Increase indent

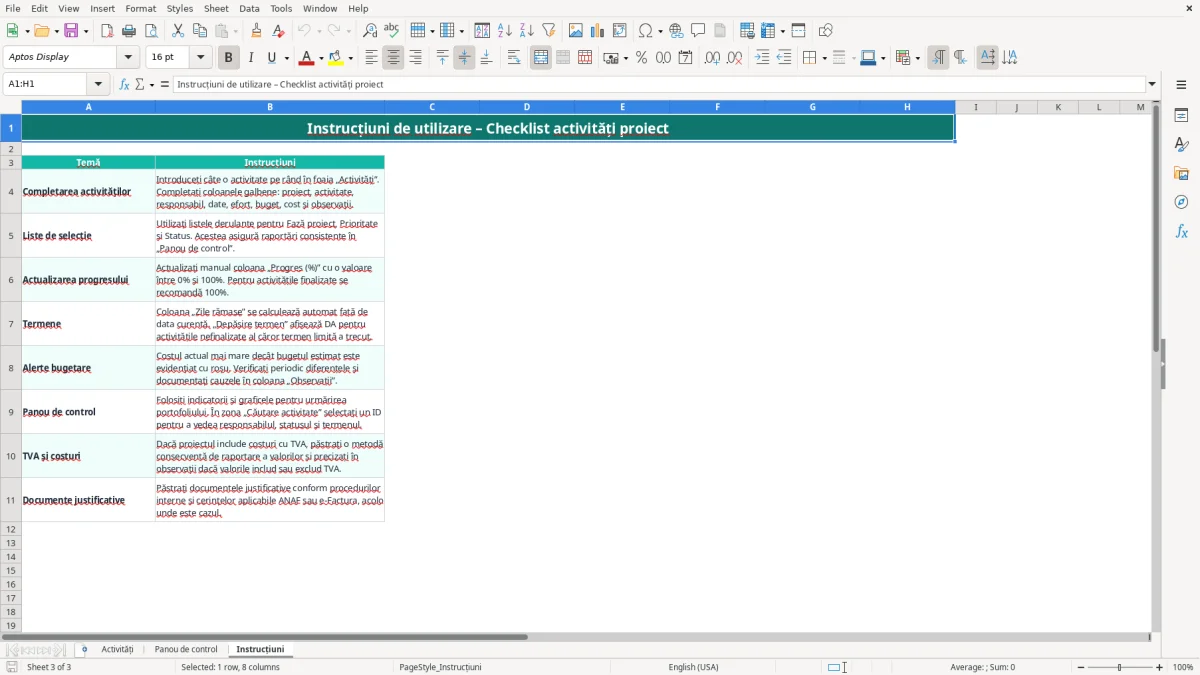click(x=762, y=58)
